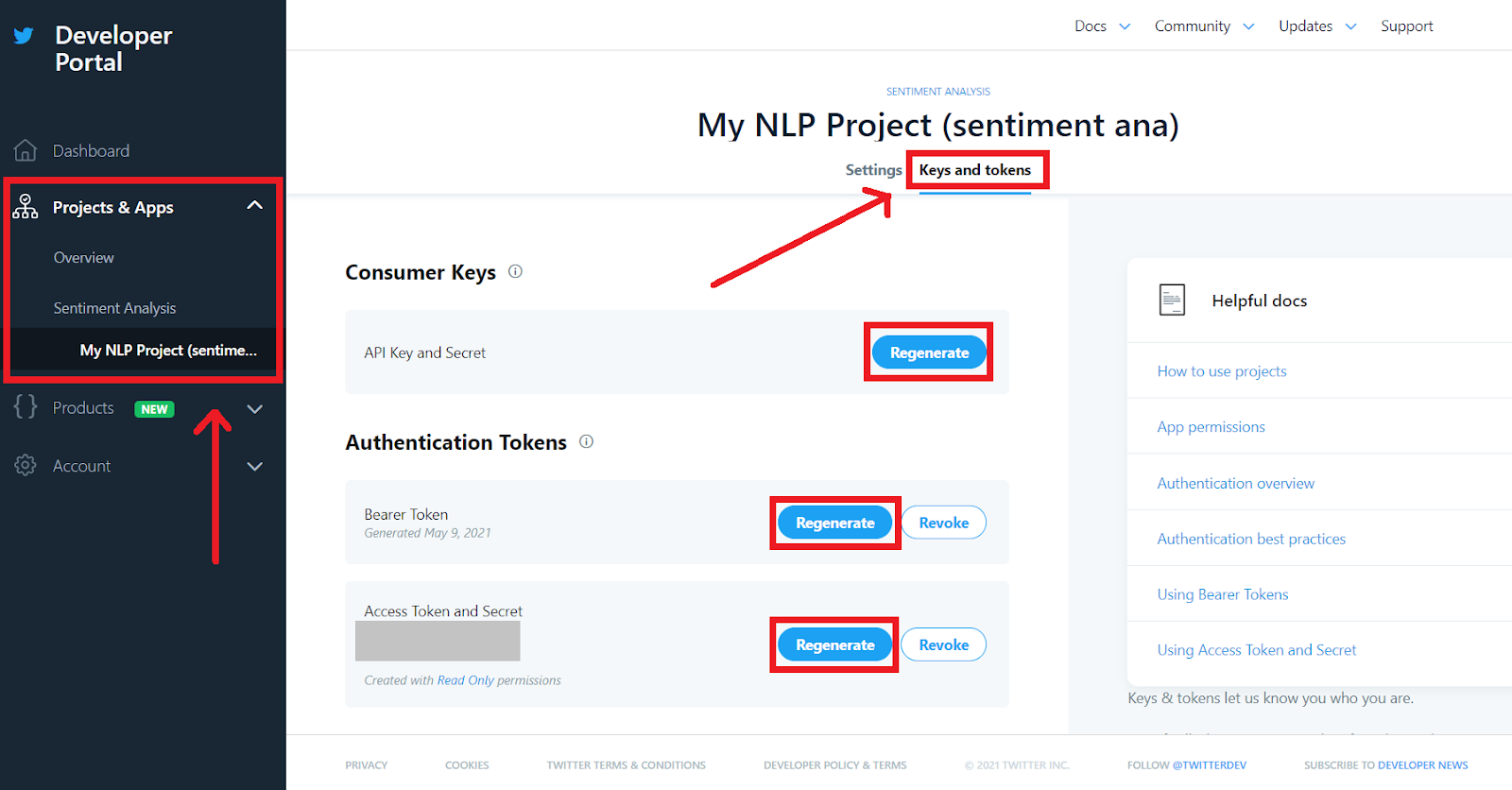Click the 'API Key and Secret' label

coord(425,352)
